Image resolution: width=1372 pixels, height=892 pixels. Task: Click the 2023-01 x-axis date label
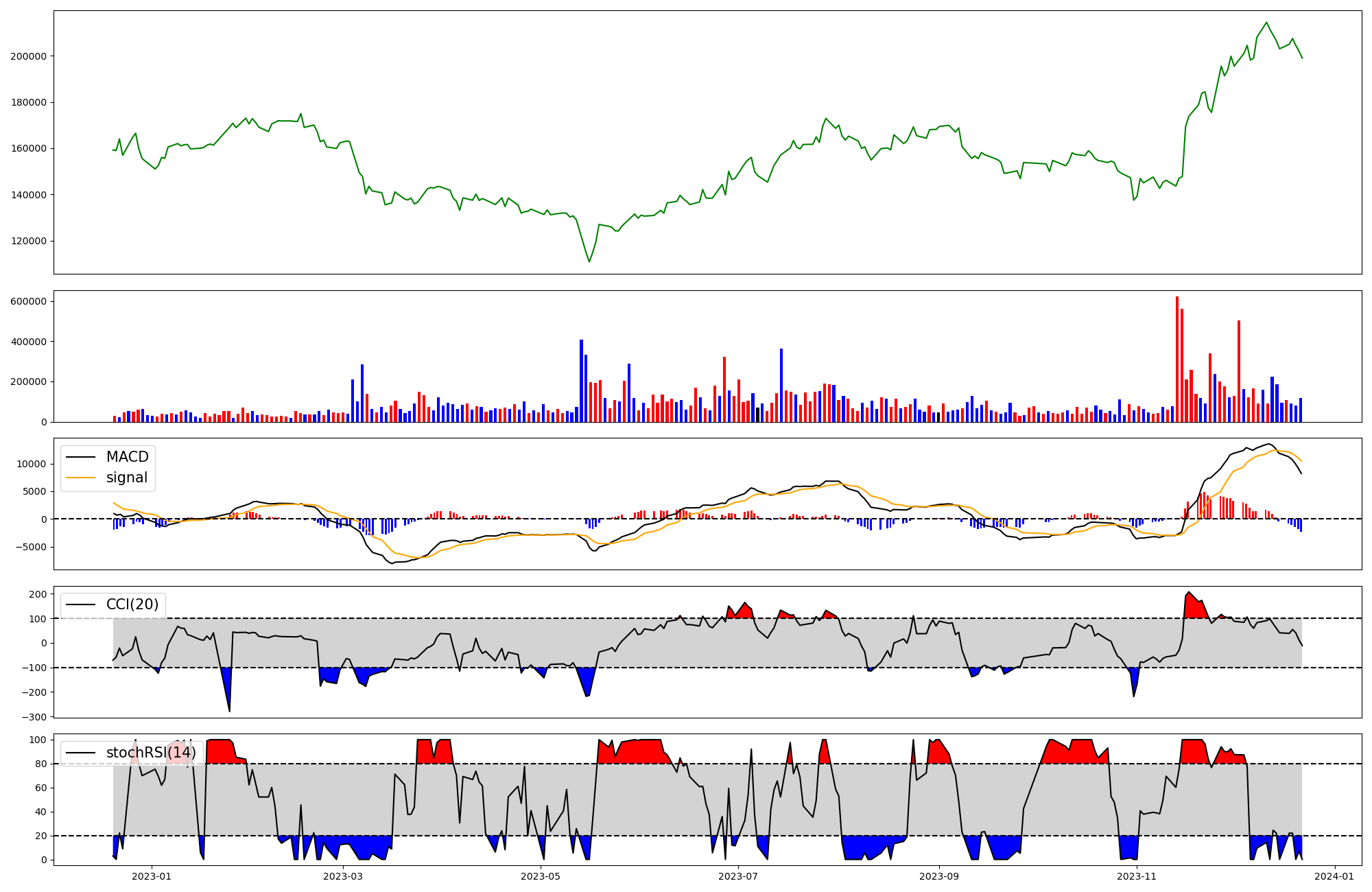point(151,876)
